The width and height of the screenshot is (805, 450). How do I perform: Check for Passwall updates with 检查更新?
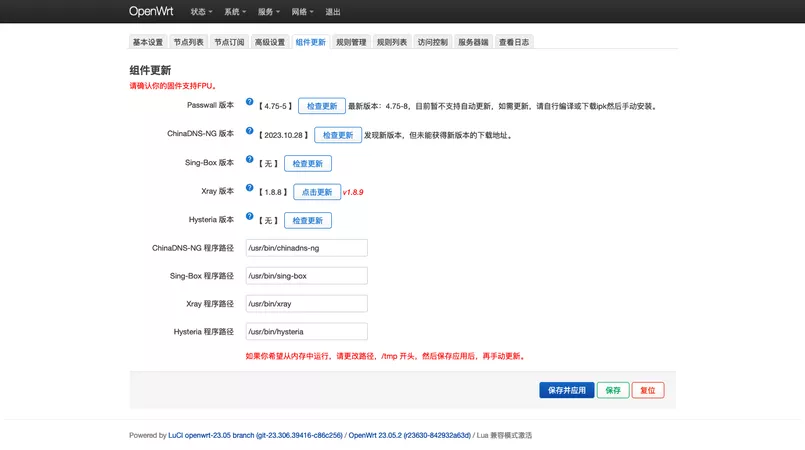(x=321, y=106)
